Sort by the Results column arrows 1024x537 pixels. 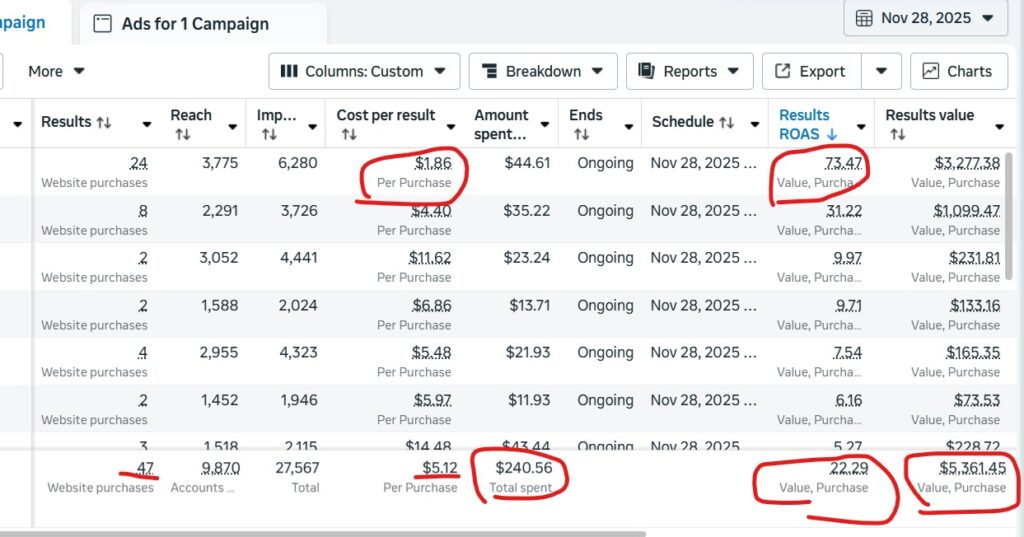pos(103,123)
